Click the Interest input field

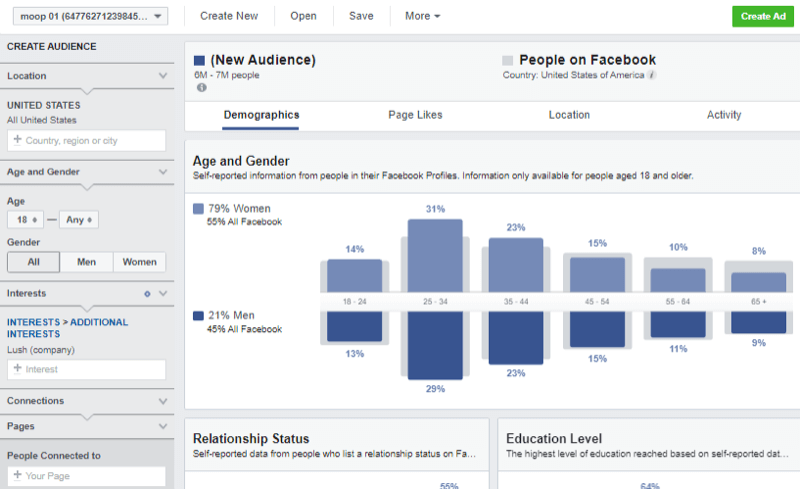(87, 370)
